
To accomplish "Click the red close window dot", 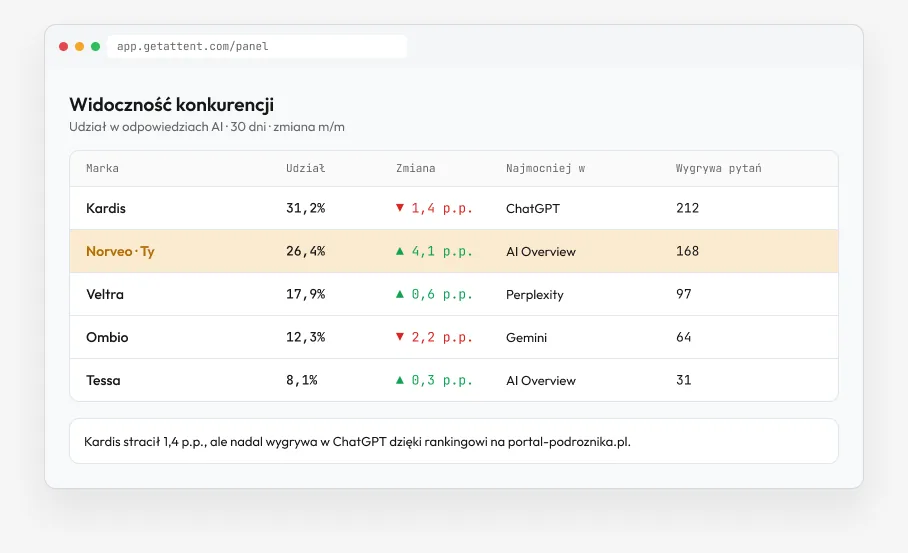I will (64, 46).
